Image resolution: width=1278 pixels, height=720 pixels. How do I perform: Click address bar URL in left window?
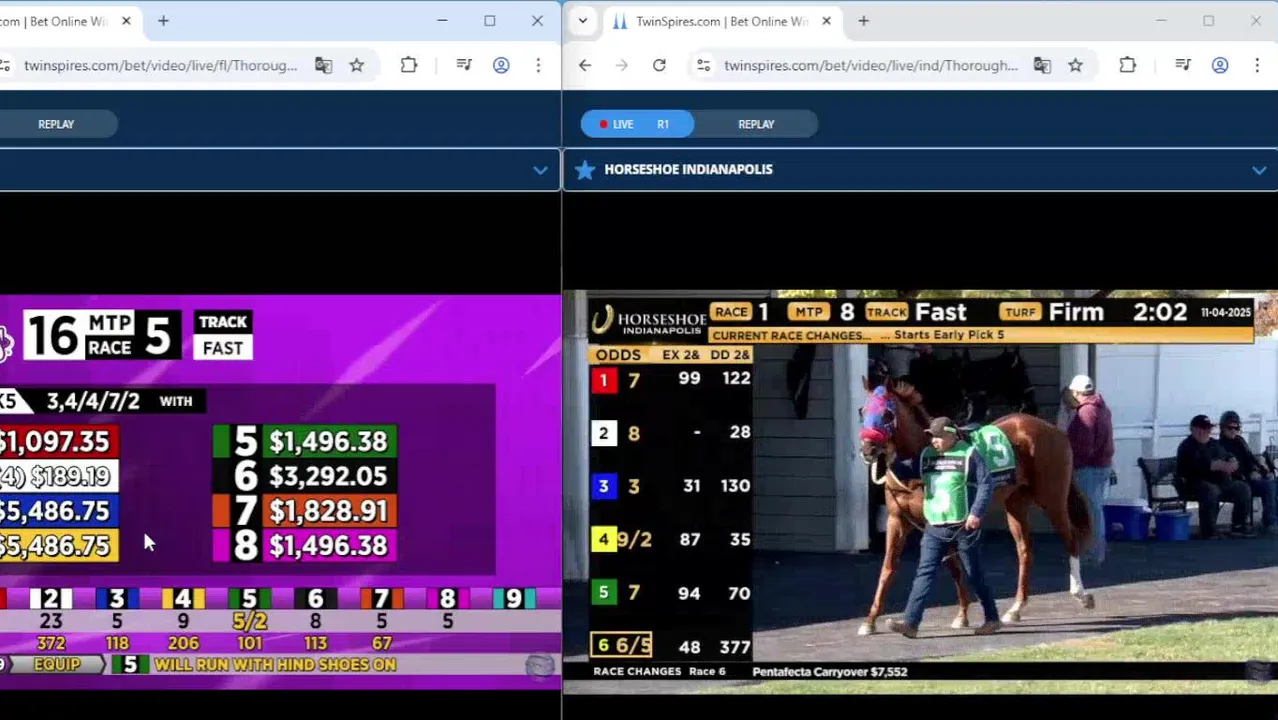[160, 65]
